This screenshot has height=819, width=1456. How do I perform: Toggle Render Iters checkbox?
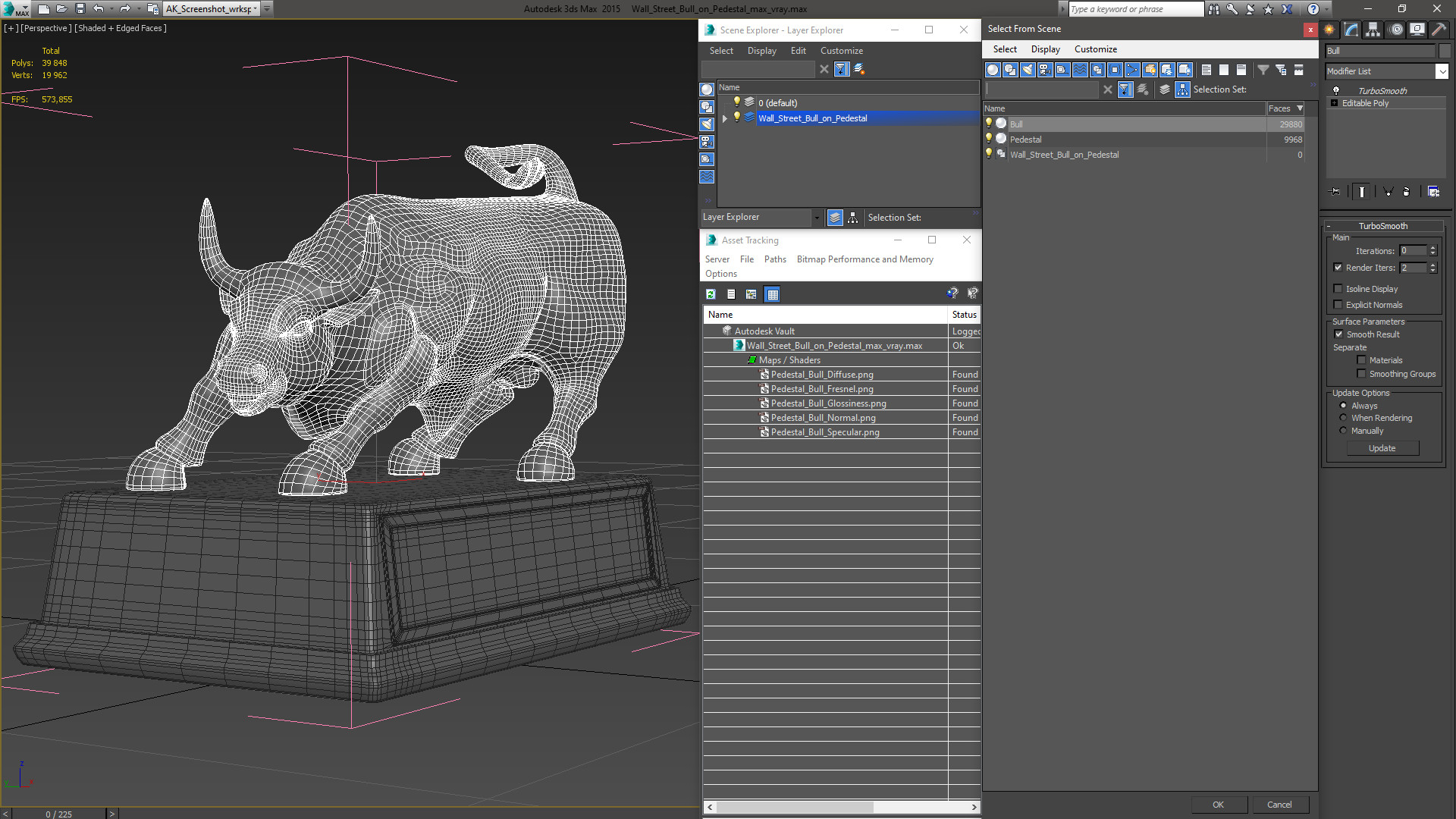[x=1338, y=267]
